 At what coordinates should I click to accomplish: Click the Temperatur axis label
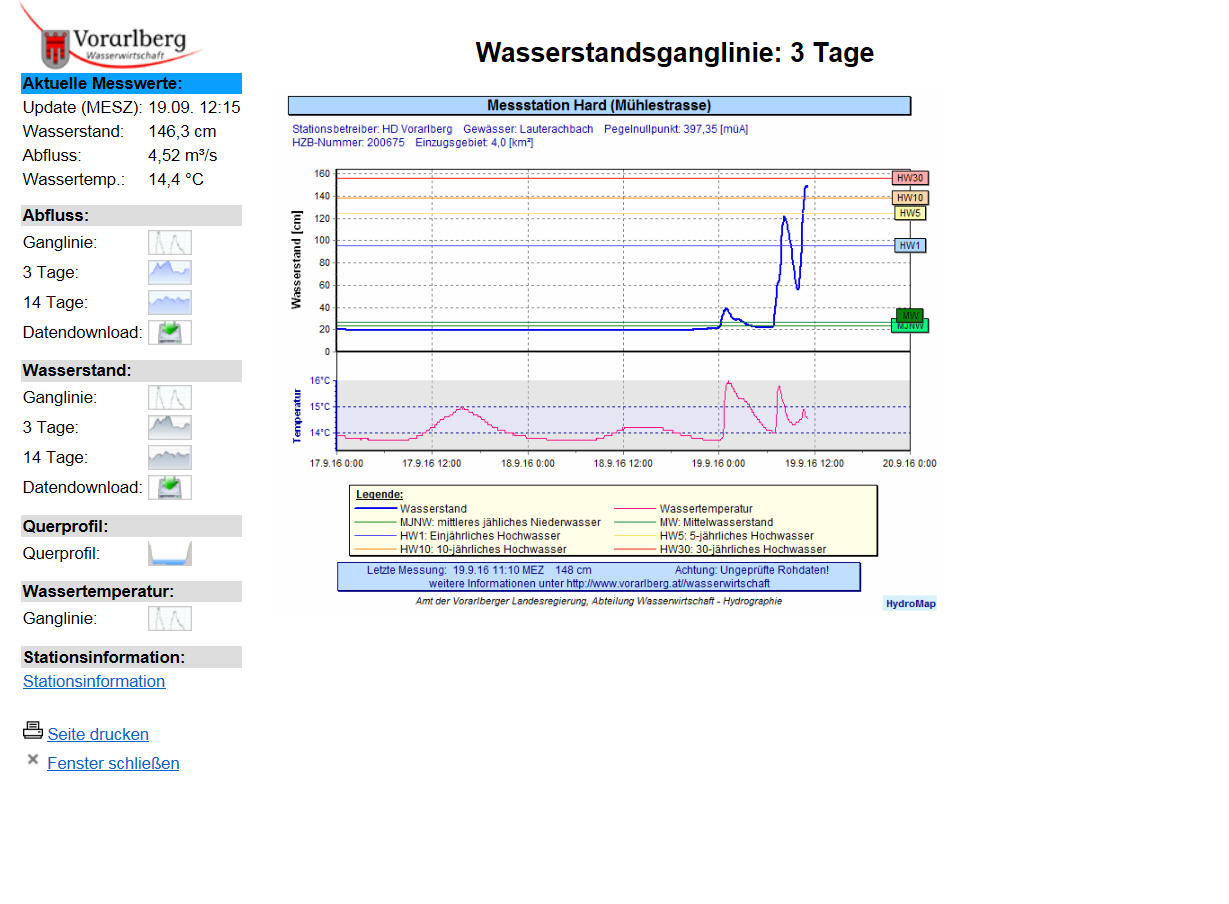tap(297, 415)
